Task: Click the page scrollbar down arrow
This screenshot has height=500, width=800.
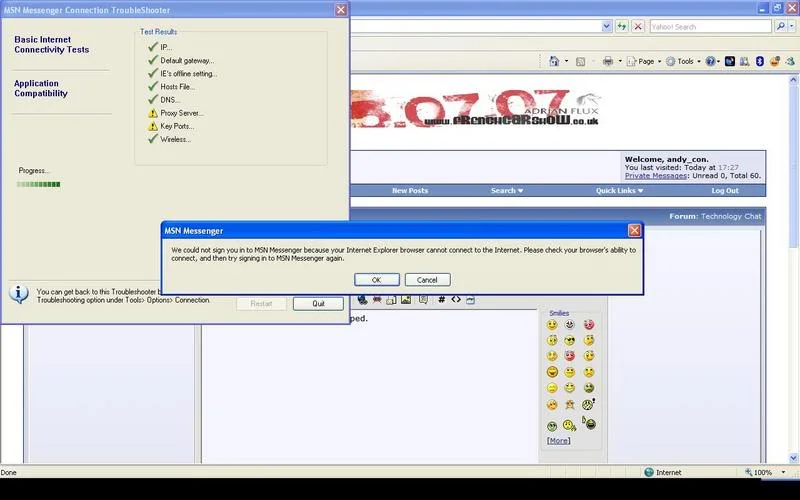Action: tap(793, 458)
